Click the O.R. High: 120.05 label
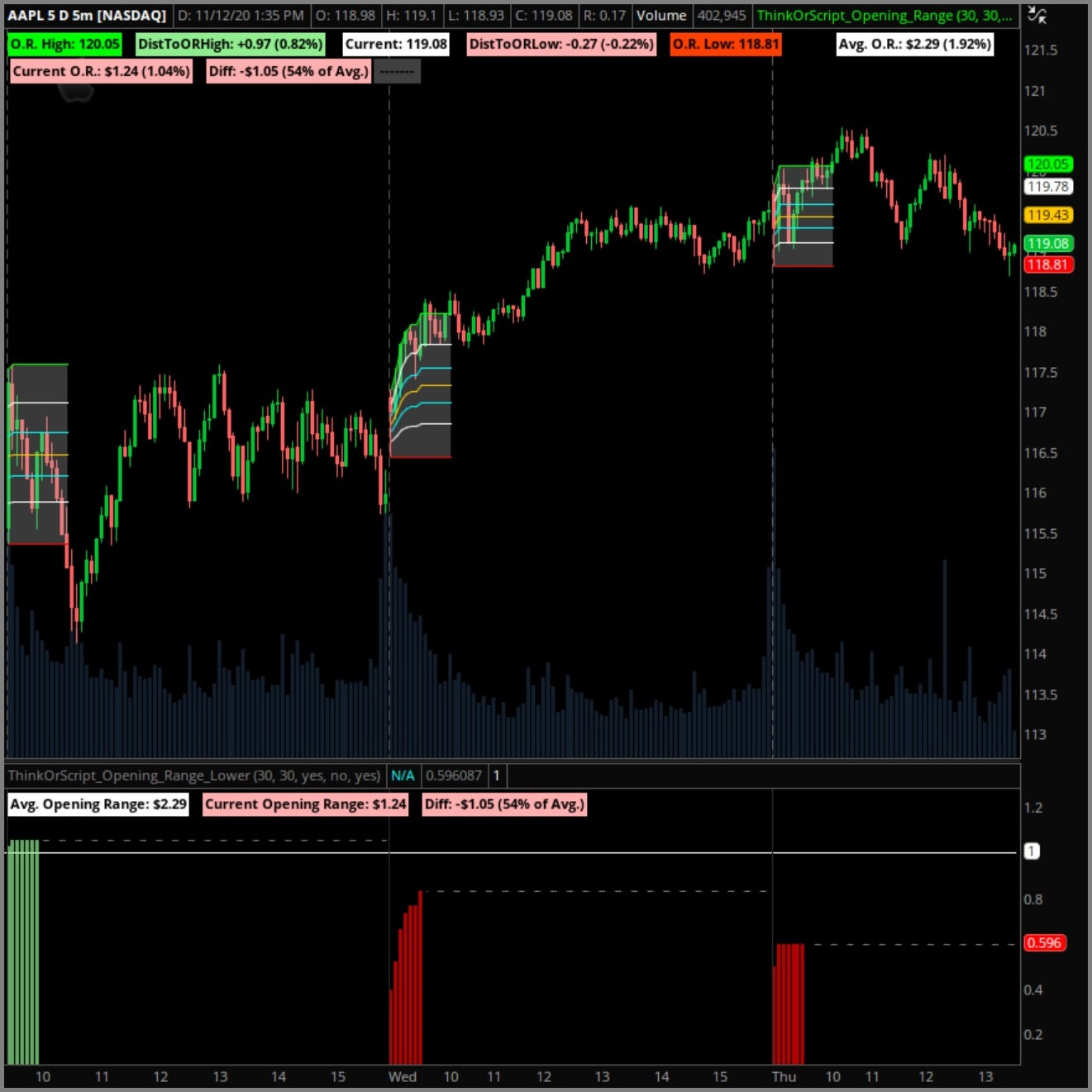 point(64,44)
